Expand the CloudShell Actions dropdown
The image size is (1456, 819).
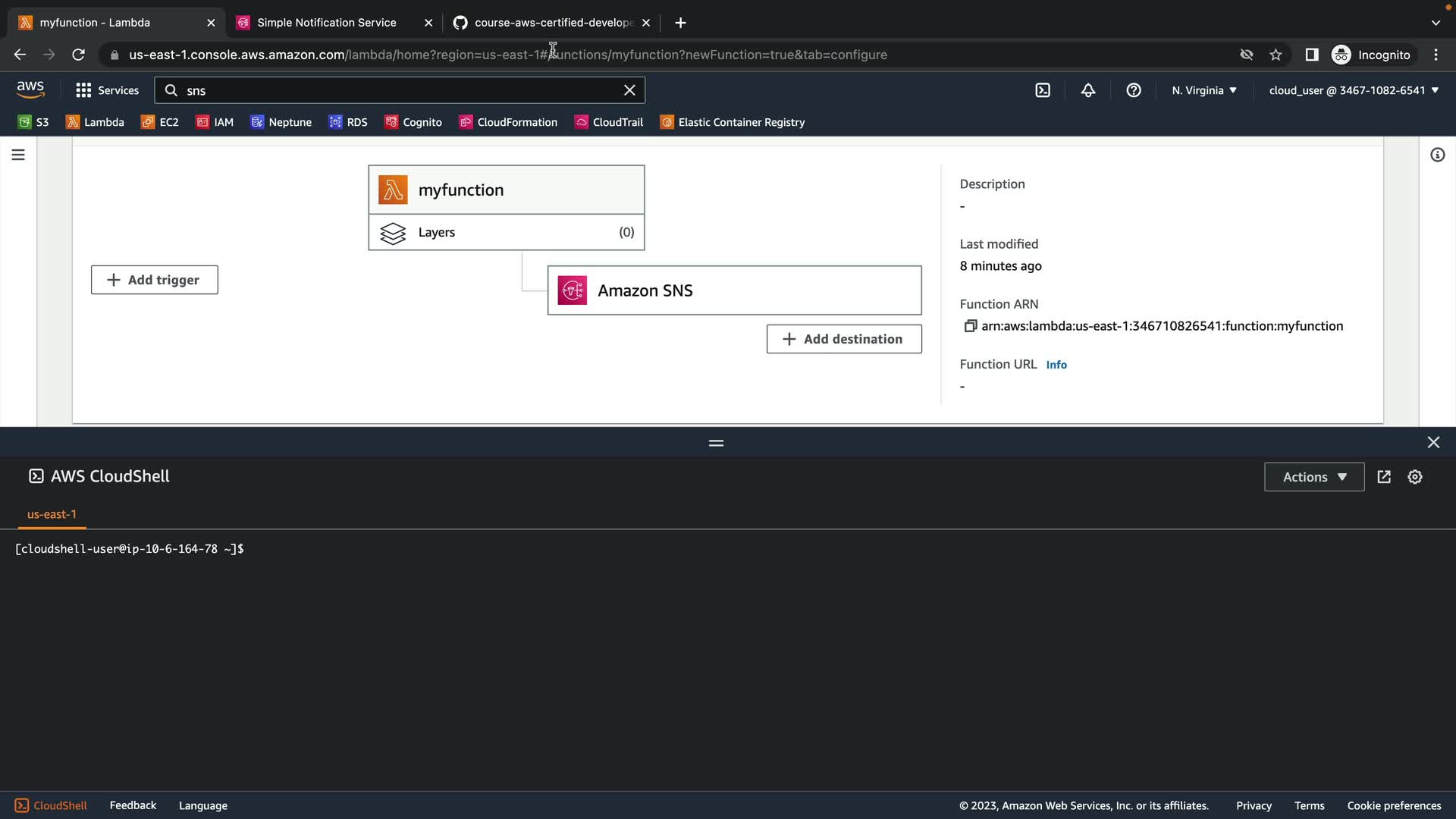(1314, 477)
